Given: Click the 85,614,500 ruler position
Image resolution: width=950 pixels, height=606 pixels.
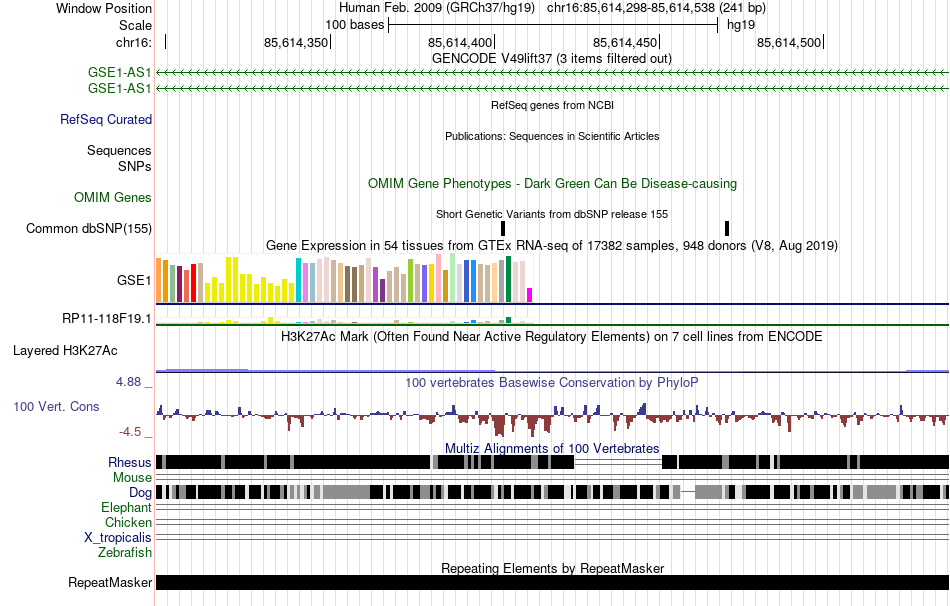Looking at the screenshot, I should point(789,42).
